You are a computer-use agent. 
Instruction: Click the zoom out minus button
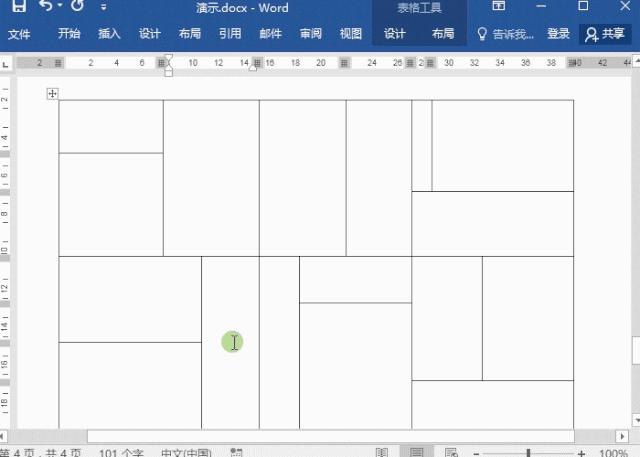[x=476, y=453]
